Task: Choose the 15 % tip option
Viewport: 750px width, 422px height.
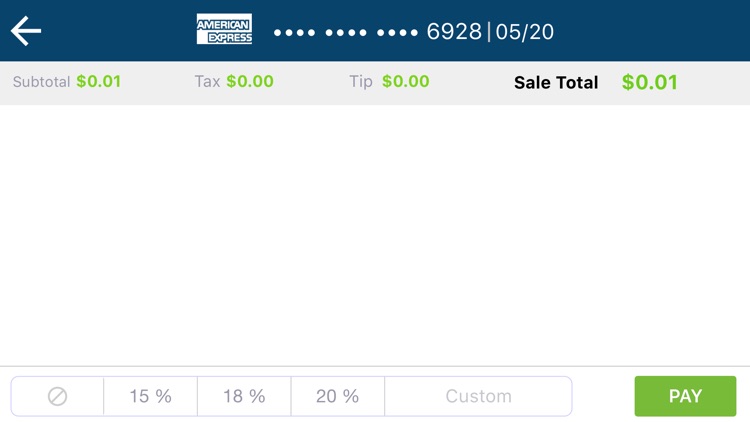Action: (150, 396)
